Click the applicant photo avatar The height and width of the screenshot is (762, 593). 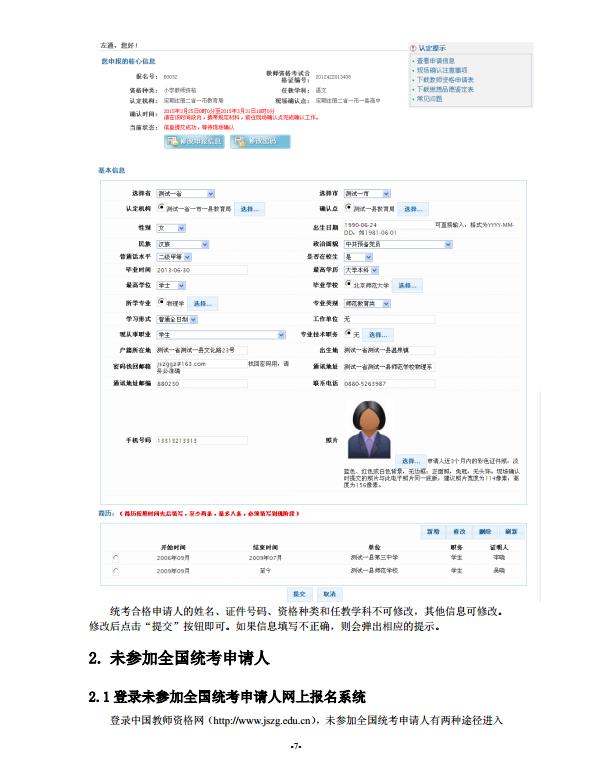click(x=369, y=430)
